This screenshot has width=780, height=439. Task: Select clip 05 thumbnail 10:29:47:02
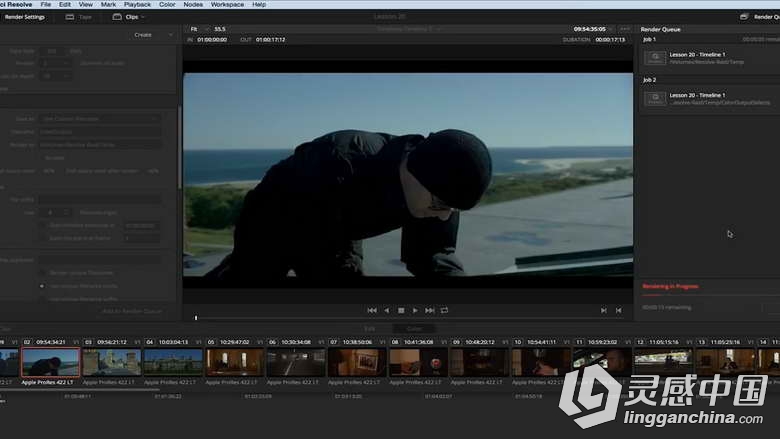click(235, 362)
